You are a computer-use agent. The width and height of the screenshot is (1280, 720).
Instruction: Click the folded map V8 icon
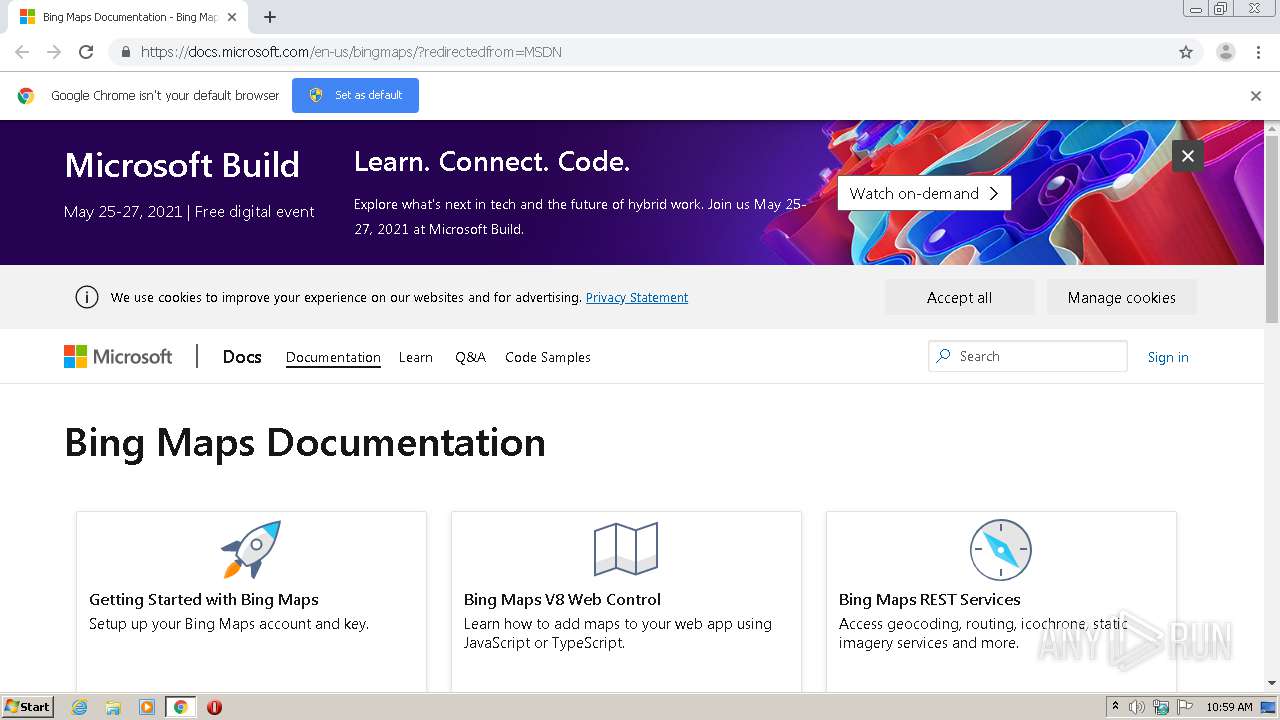[626, 549]
